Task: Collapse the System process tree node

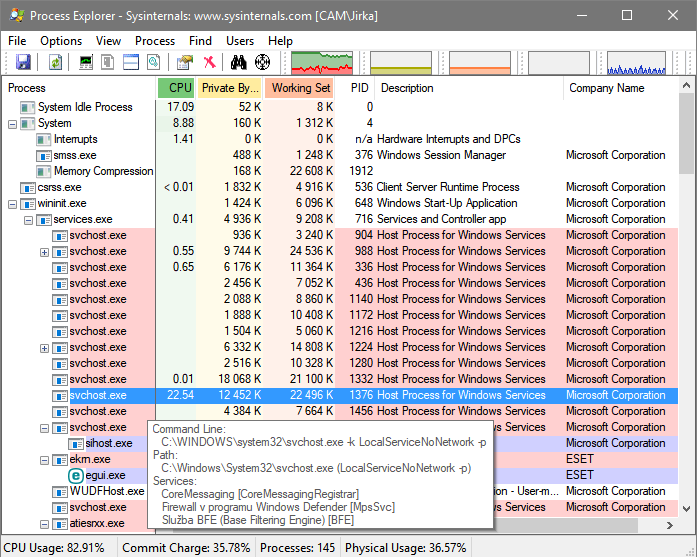Action: [x=12, y=124]
